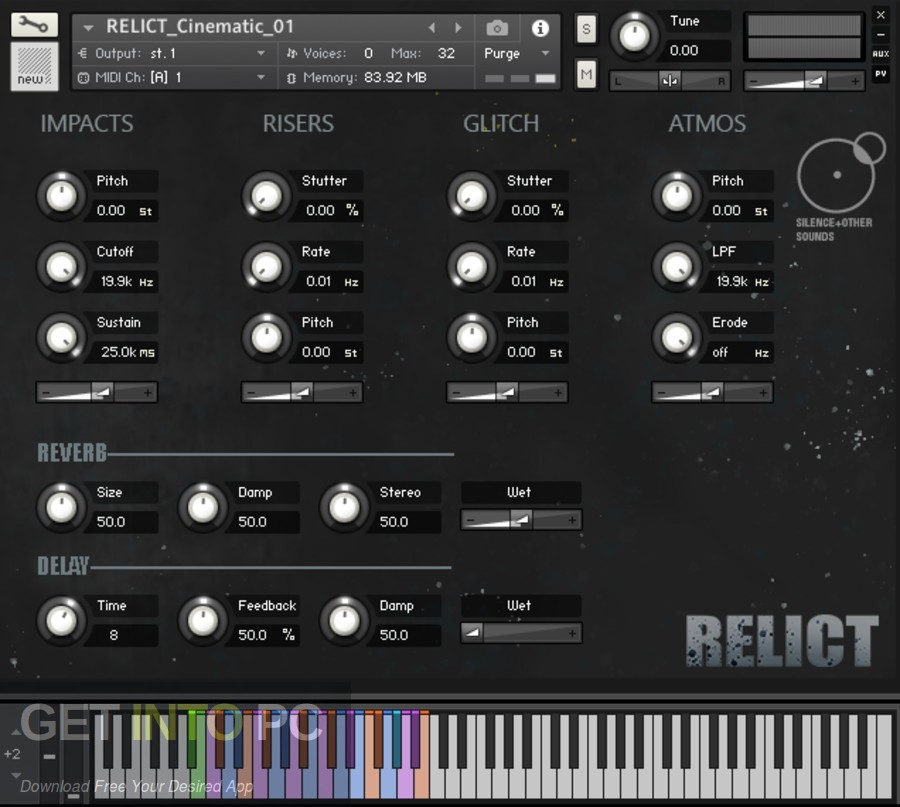Click the Risers Rate knob

pyautogui.click(x=266, y=267)
